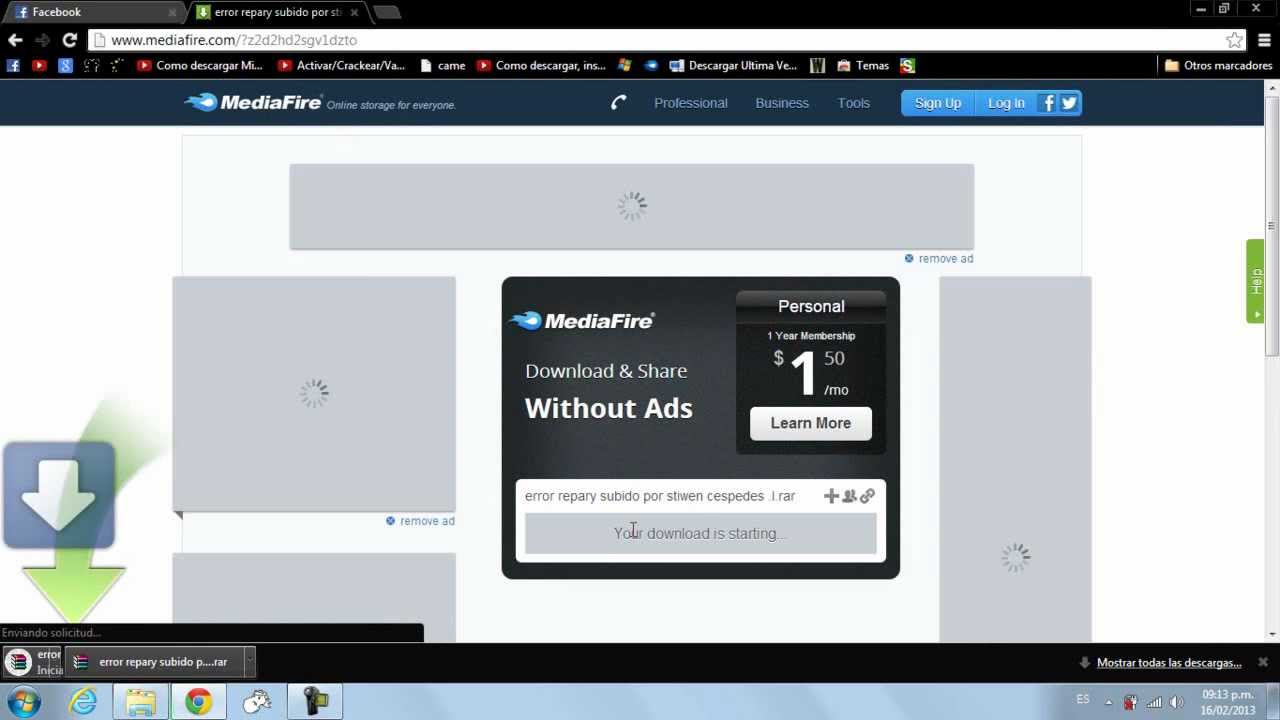This screenshot has width=1280, height=720.
Task: Open the 'Como descargar Mi...' bookmark
Action: (x=199, y=65)
